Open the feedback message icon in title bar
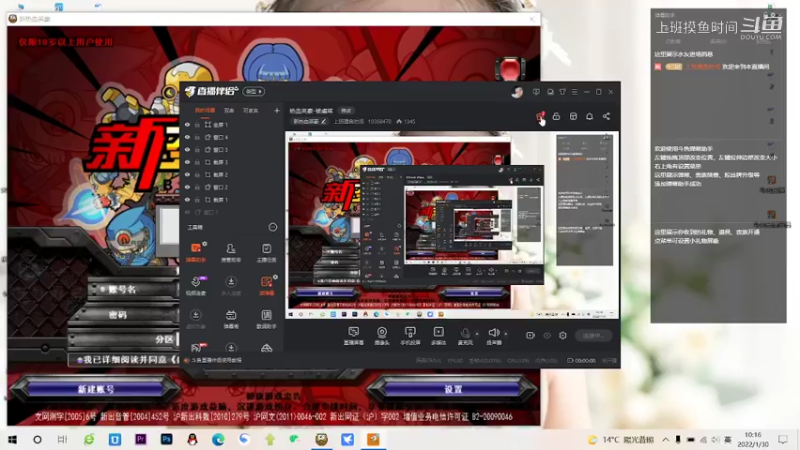The height and width of the screenshot is (450, 800). [536, 92]
